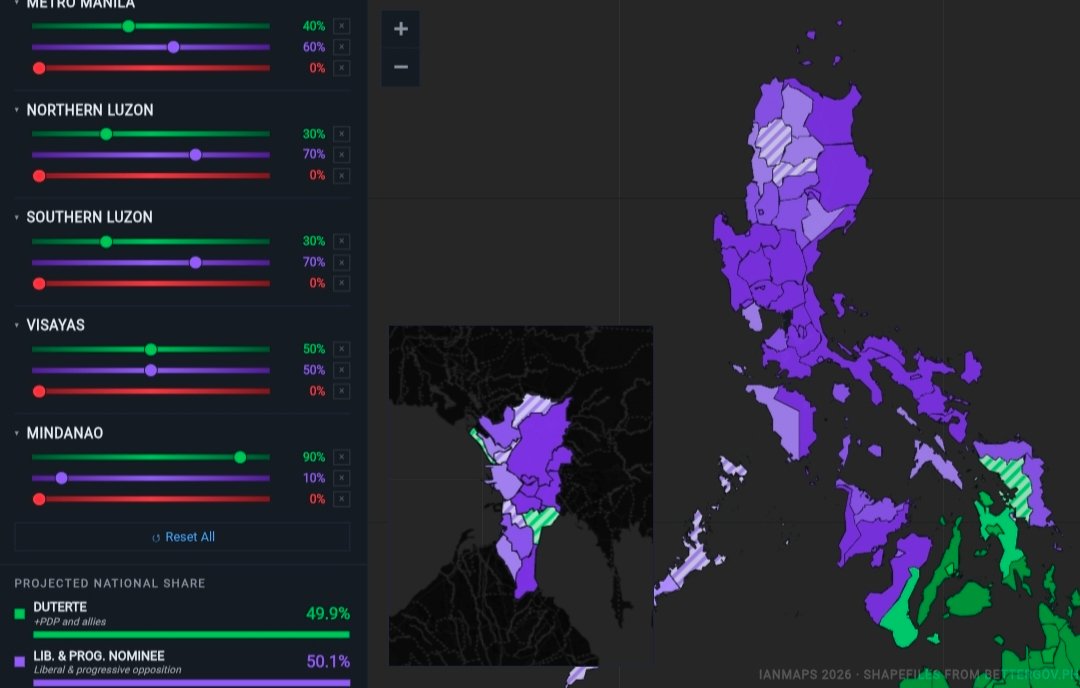Click the Metro Manila 60% value label
This screenshot has width=1080, height=688.
coord(314,47)
